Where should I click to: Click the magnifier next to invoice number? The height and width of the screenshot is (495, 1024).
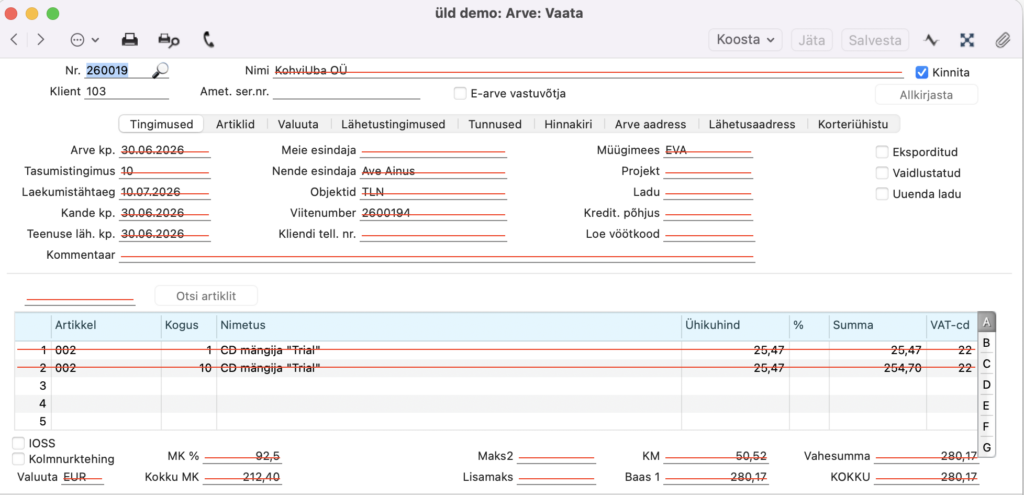(160, 71)
